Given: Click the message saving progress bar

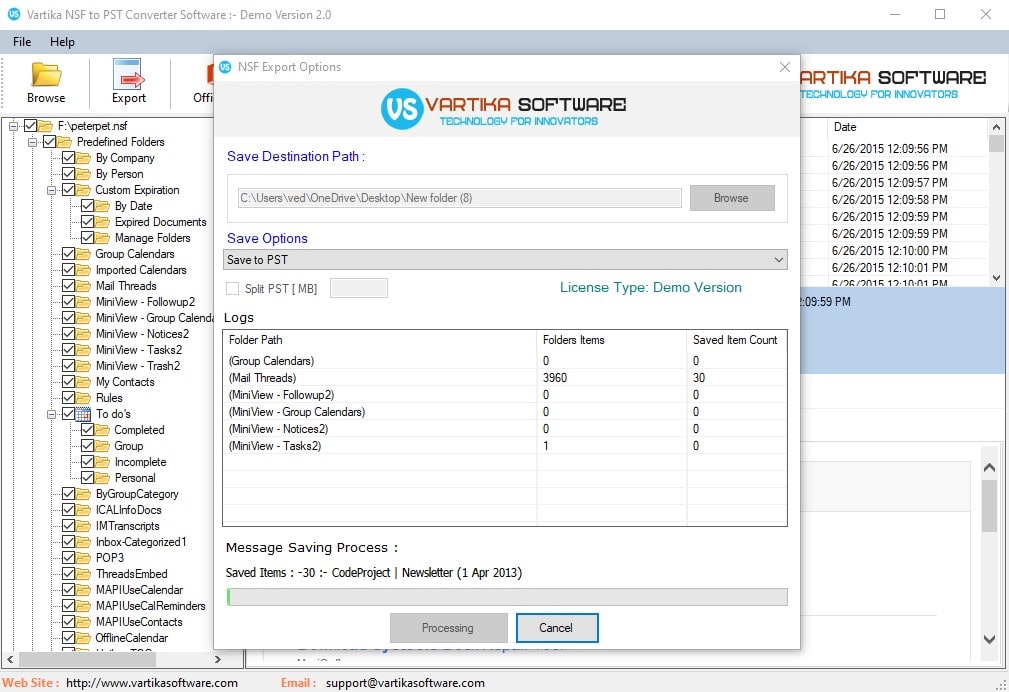Looking at the screenshot, I should [x=506, y=597].
